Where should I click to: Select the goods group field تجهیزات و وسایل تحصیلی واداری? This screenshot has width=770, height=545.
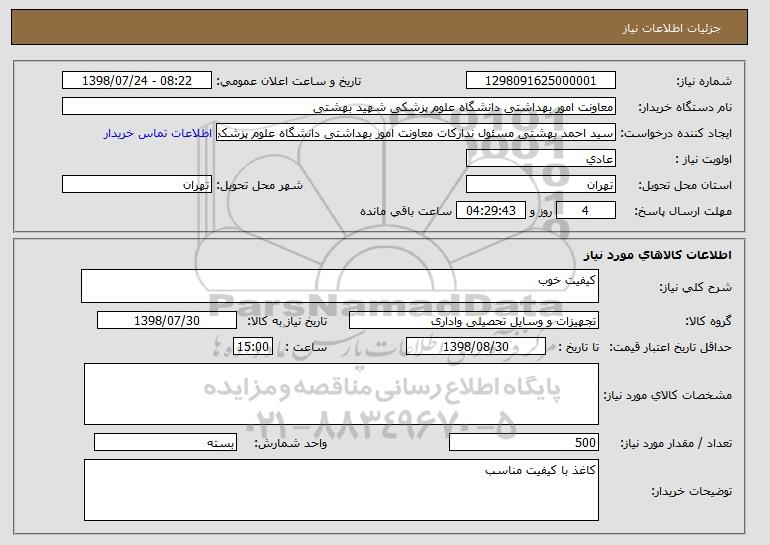click(474, 321)
